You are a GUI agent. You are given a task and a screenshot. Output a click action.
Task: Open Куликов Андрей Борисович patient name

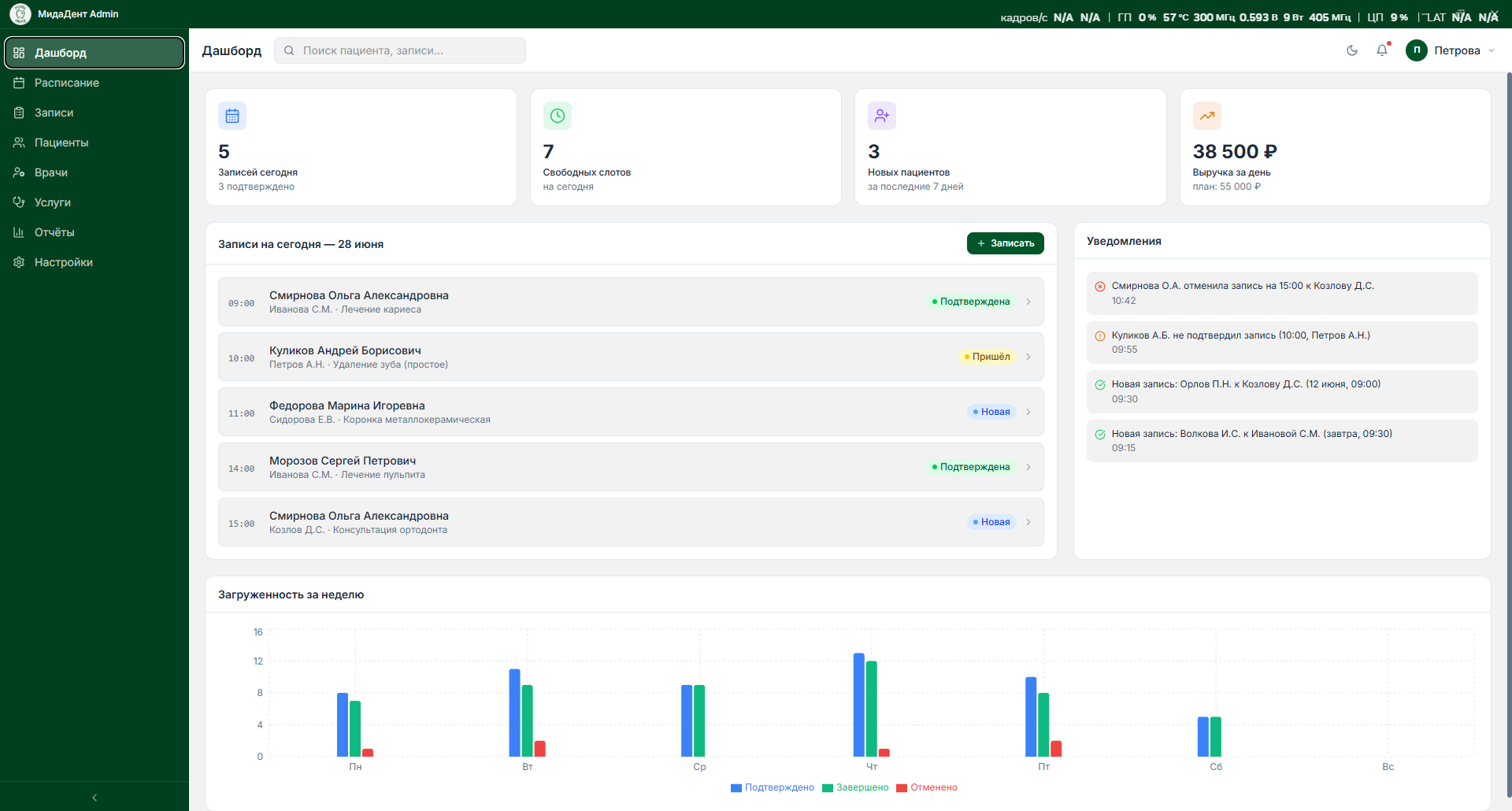[x=345, y=350]
